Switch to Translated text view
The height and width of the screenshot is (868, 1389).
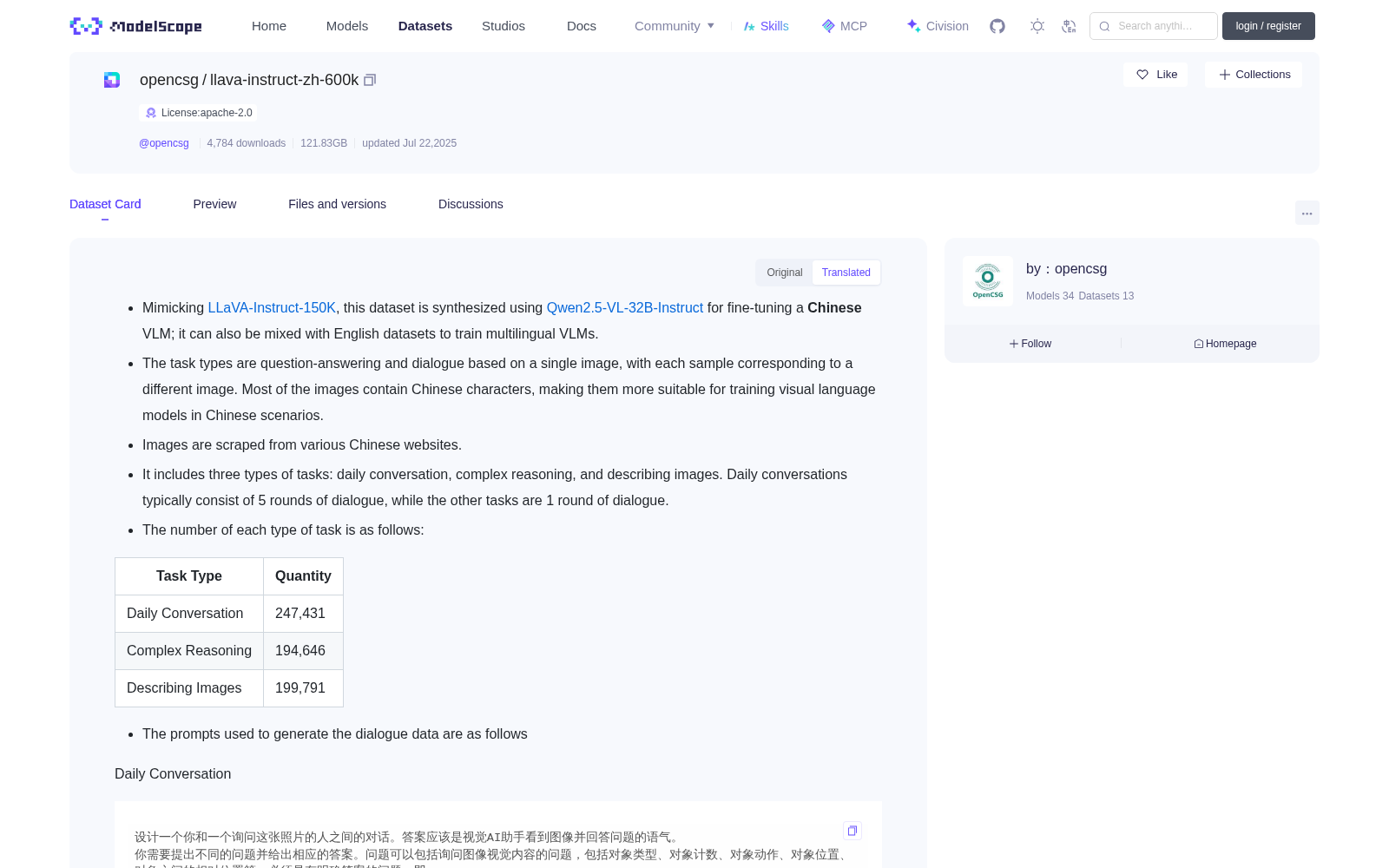[x=846, y=273]
